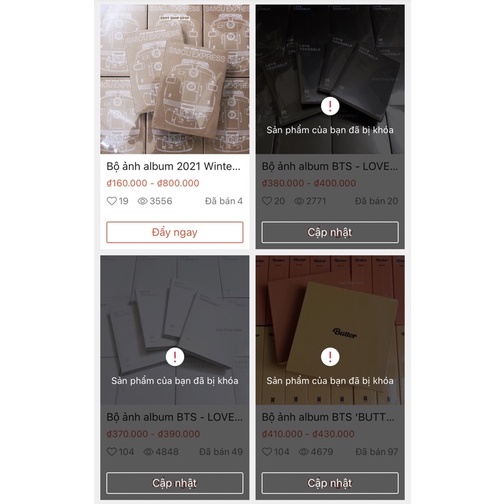Select the Đã bán 97 sold count
Screen dimensions: 504x504
[377, 452]
